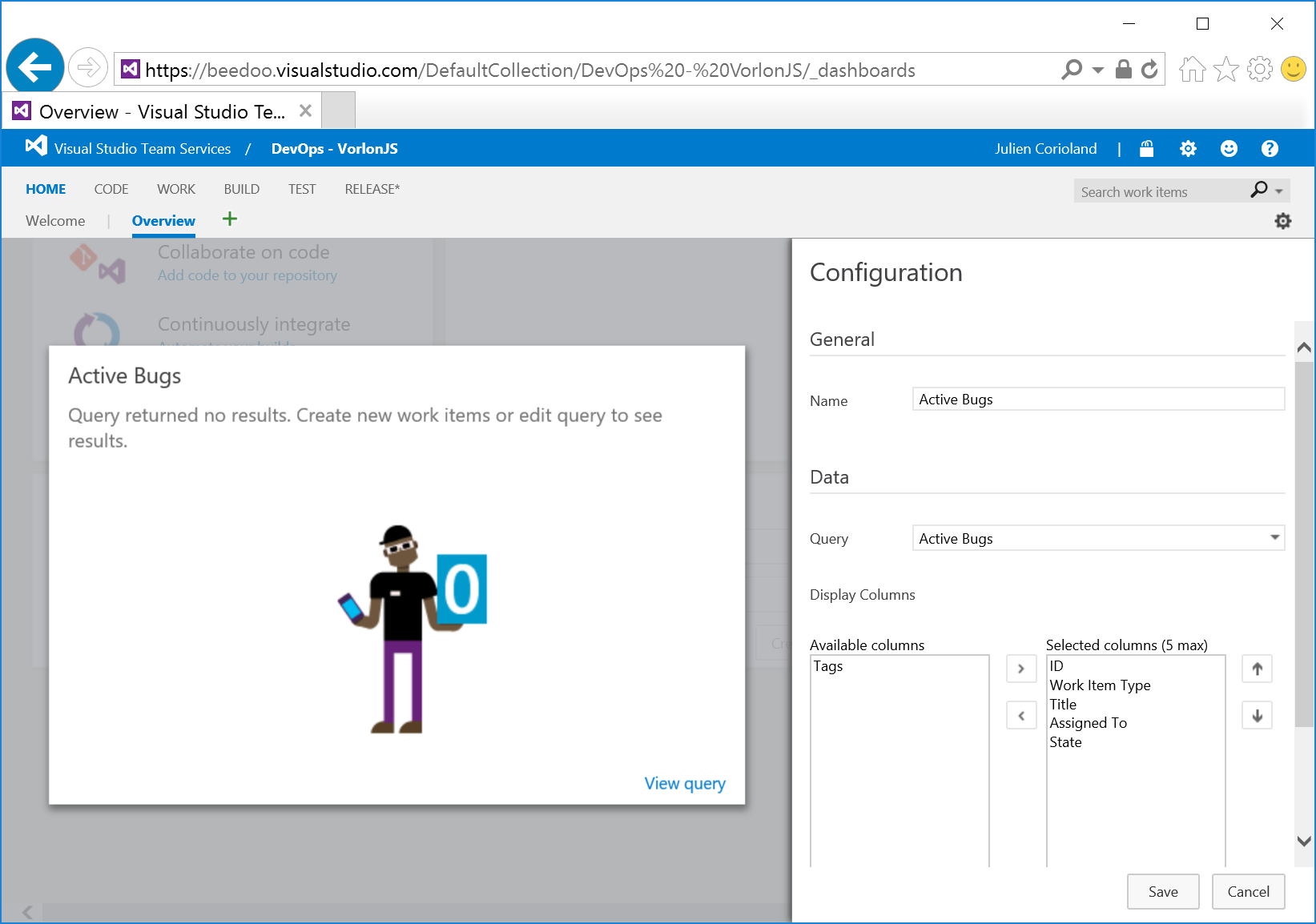The width and height of the screenshot is (1316, 924).
Task: Click the smiley feedback icon
Action: point(1229,148)
